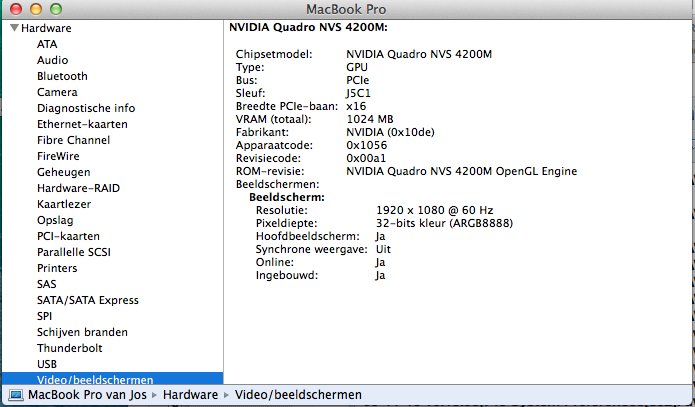
Task: Click the highlighted Video/beeldschermen sidebar item
Action: point(95,380)
